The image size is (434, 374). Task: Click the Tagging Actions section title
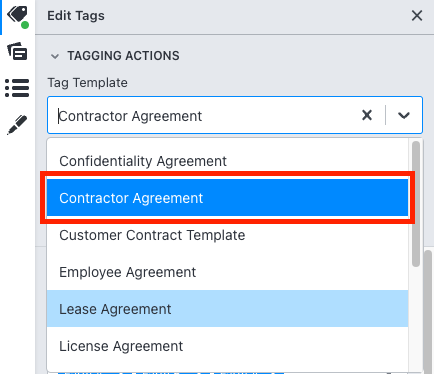[123, 56]
